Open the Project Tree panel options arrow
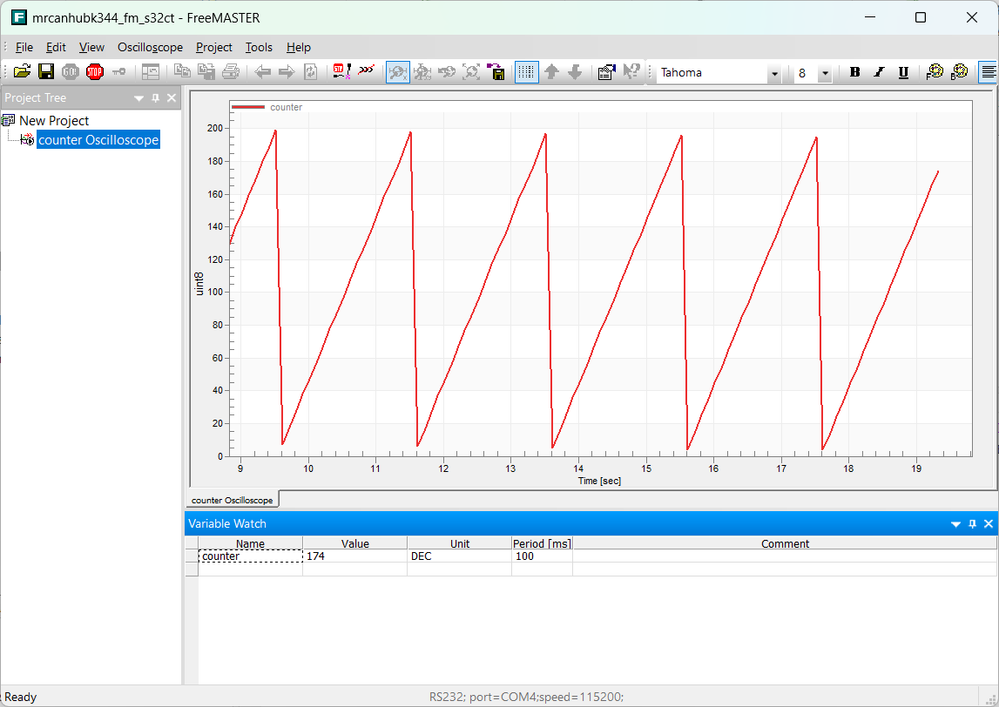 [x=139, y=98]
